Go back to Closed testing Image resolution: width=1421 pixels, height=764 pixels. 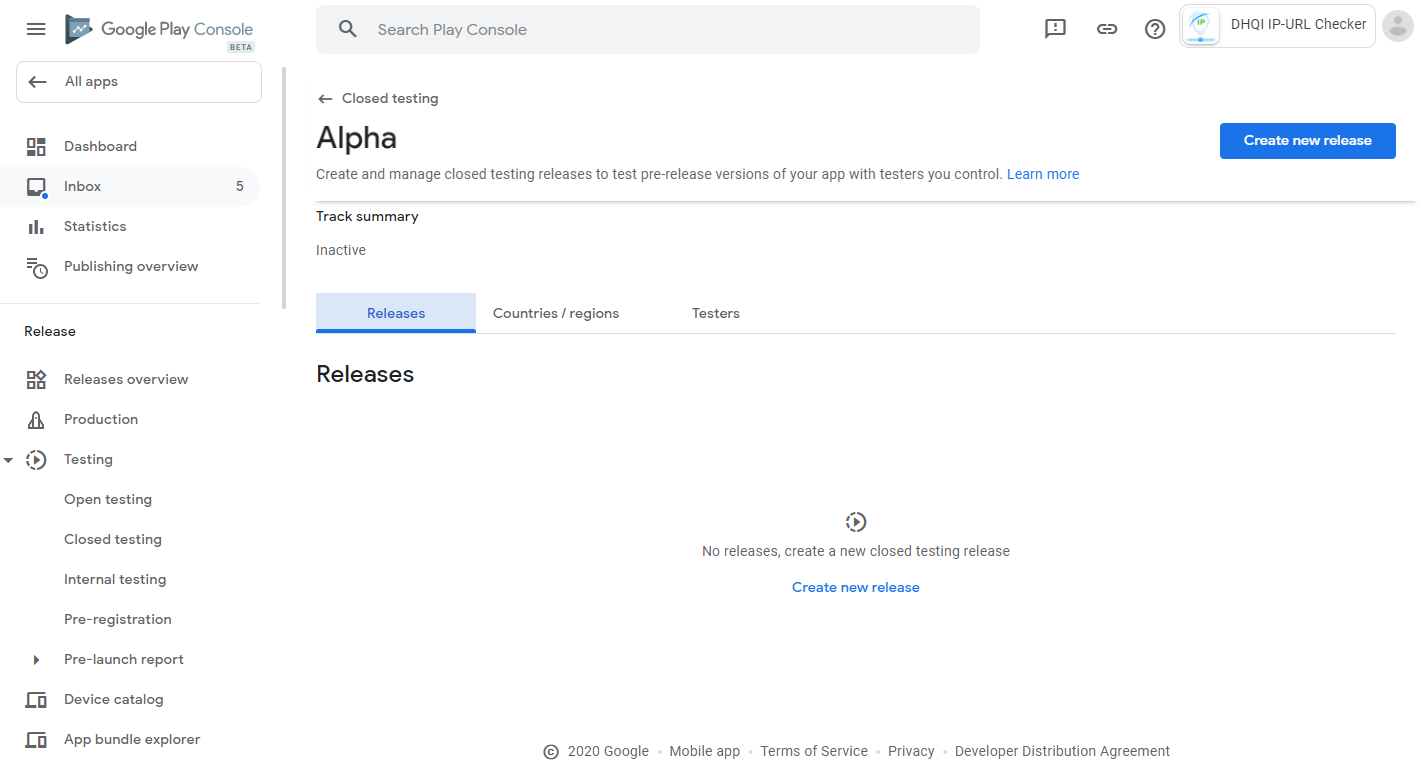378,99
